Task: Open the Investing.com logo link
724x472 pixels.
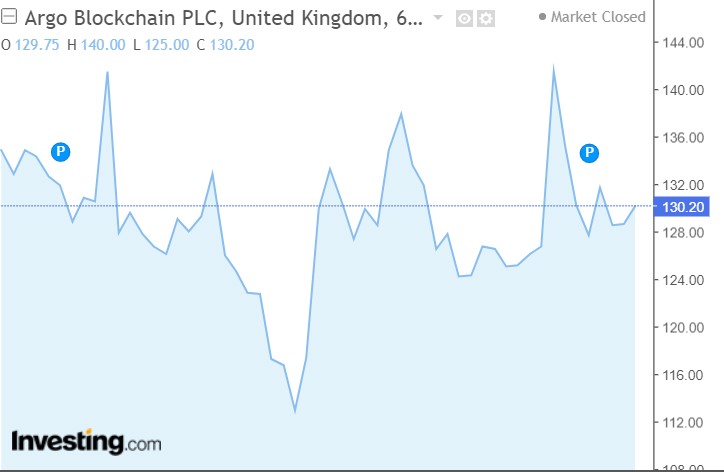Action: [86, 442]
